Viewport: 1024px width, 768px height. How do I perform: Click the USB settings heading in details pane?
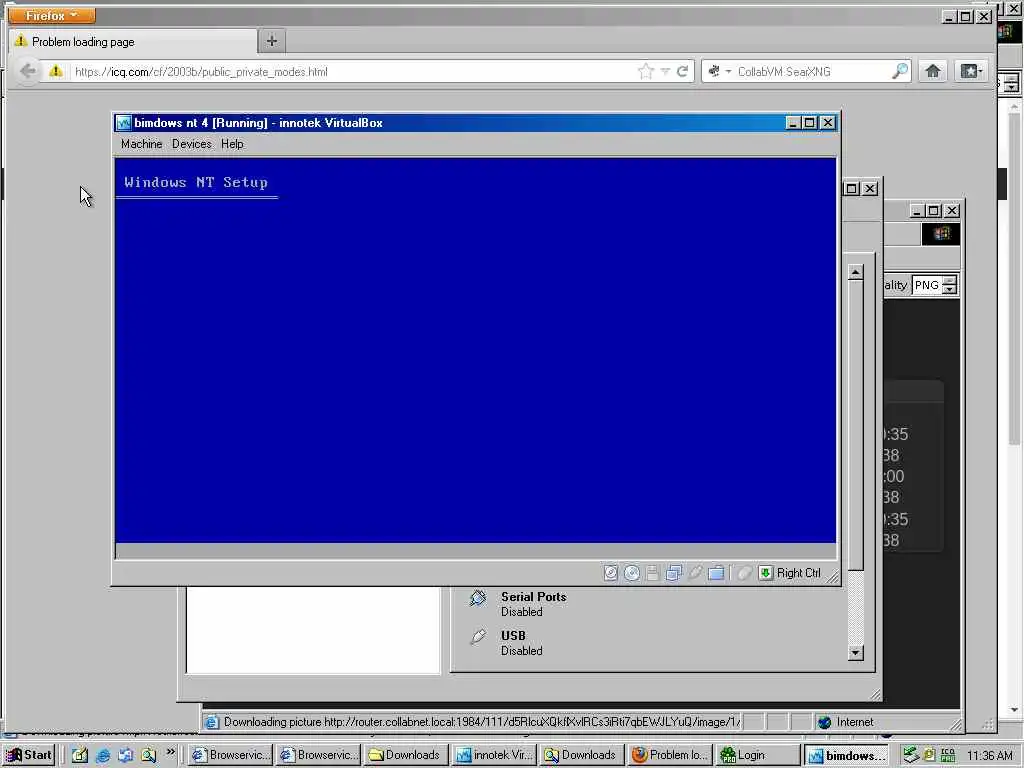pos(513,635)
